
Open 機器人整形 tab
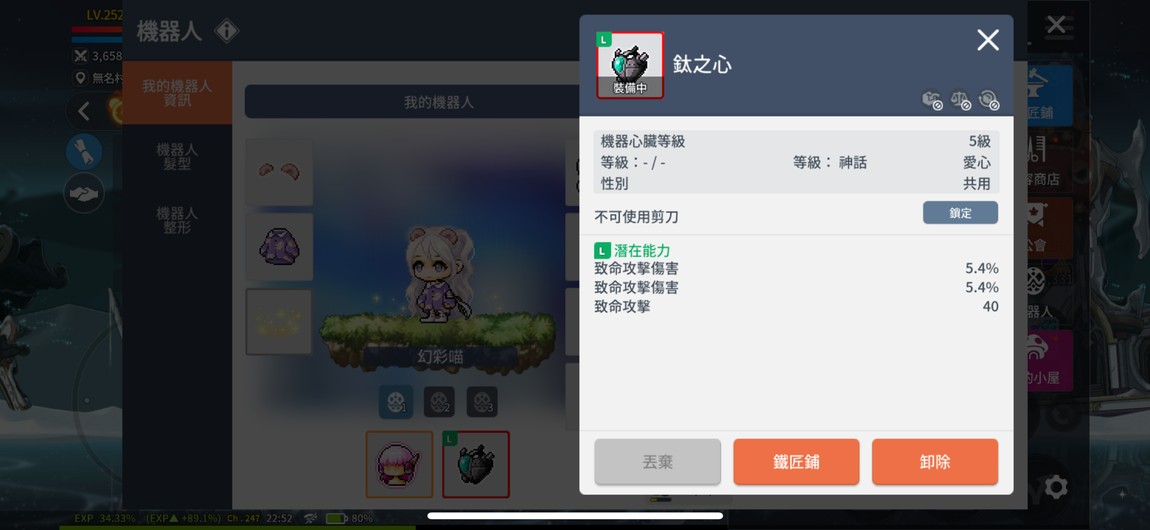(177, 220)
